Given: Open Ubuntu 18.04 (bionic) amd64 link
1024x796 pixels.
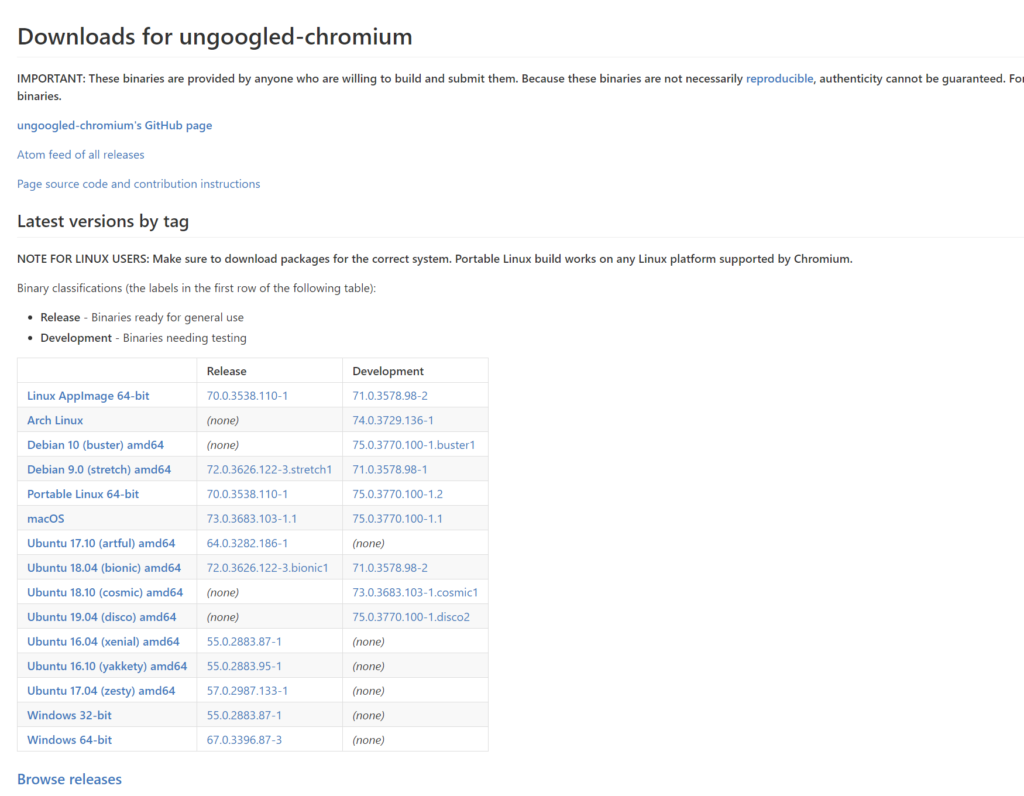Looking at the screenshot, I should 104,568.
